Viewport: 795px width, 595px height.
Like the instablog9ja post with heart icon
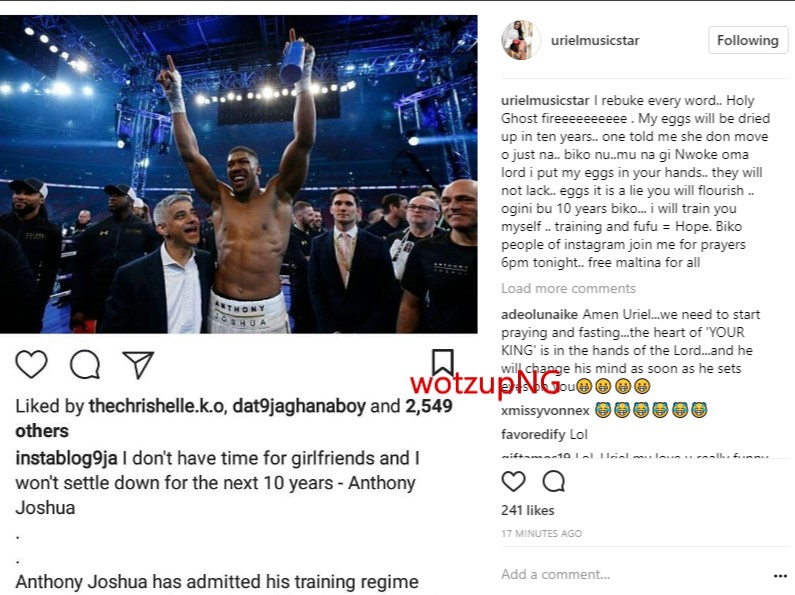[31, 364]
